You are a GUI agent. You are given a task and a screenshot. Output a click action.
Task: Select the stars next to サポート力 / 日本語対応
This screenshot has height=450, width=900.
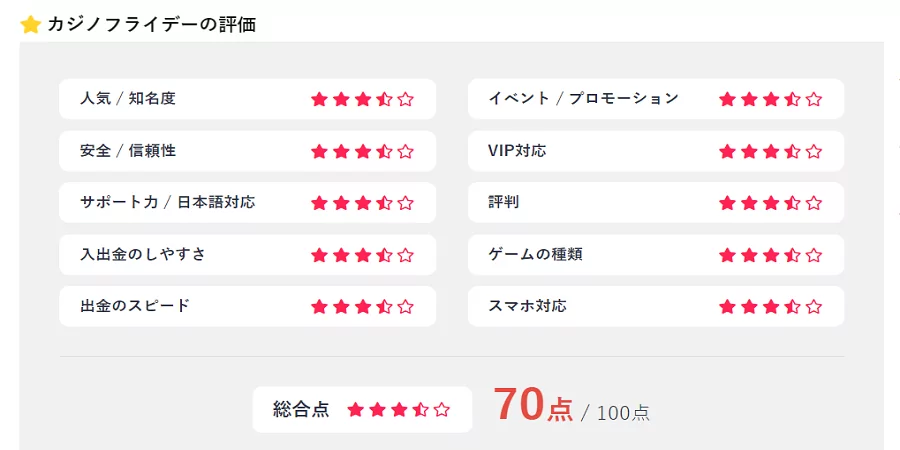tap(362, 203)
